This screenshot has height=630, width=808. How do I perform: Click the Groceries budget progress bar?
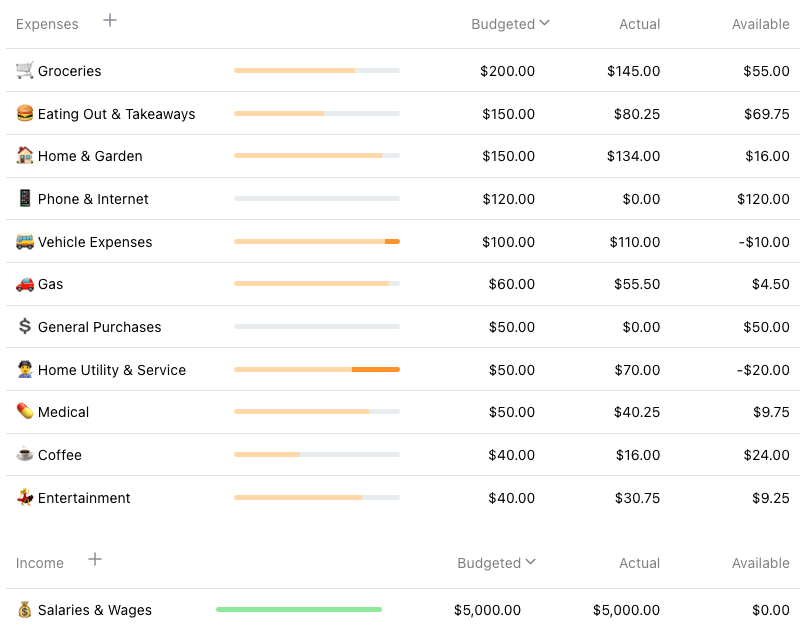[x=317, y=70]
